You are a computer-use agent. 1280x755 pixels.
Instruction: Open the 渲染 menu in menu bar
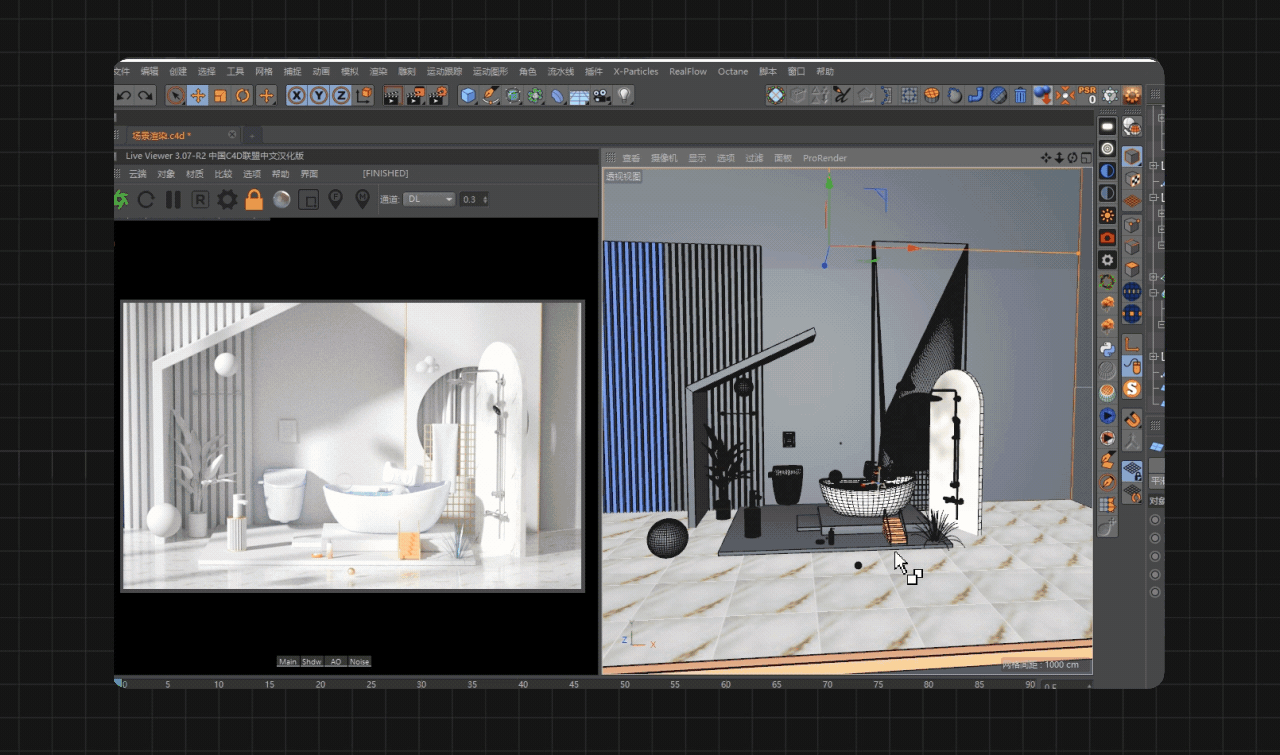(x=378, y=72)
